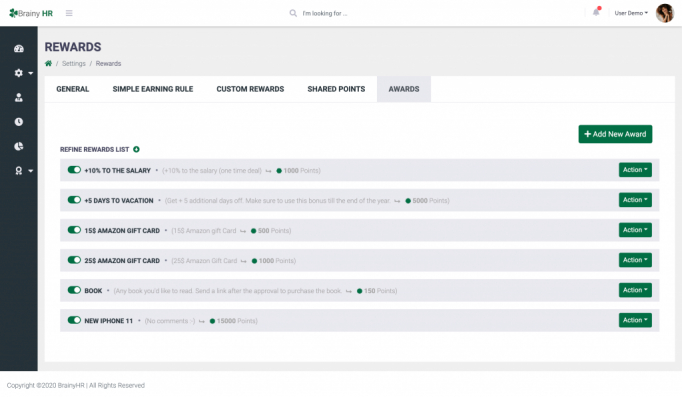The height and width of the screenshot is (397, 682).
Task: Click the clock icon in sidebar
Action: pos(19,122)
